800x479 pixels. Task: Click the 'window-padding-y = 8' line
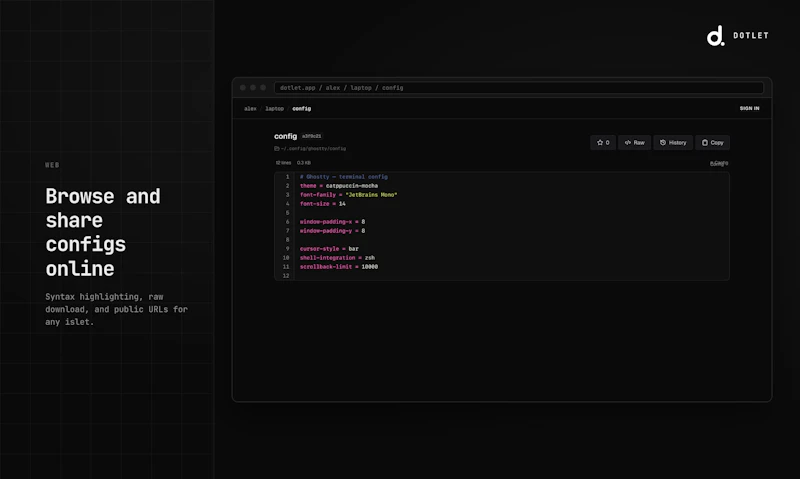[332, 231]
